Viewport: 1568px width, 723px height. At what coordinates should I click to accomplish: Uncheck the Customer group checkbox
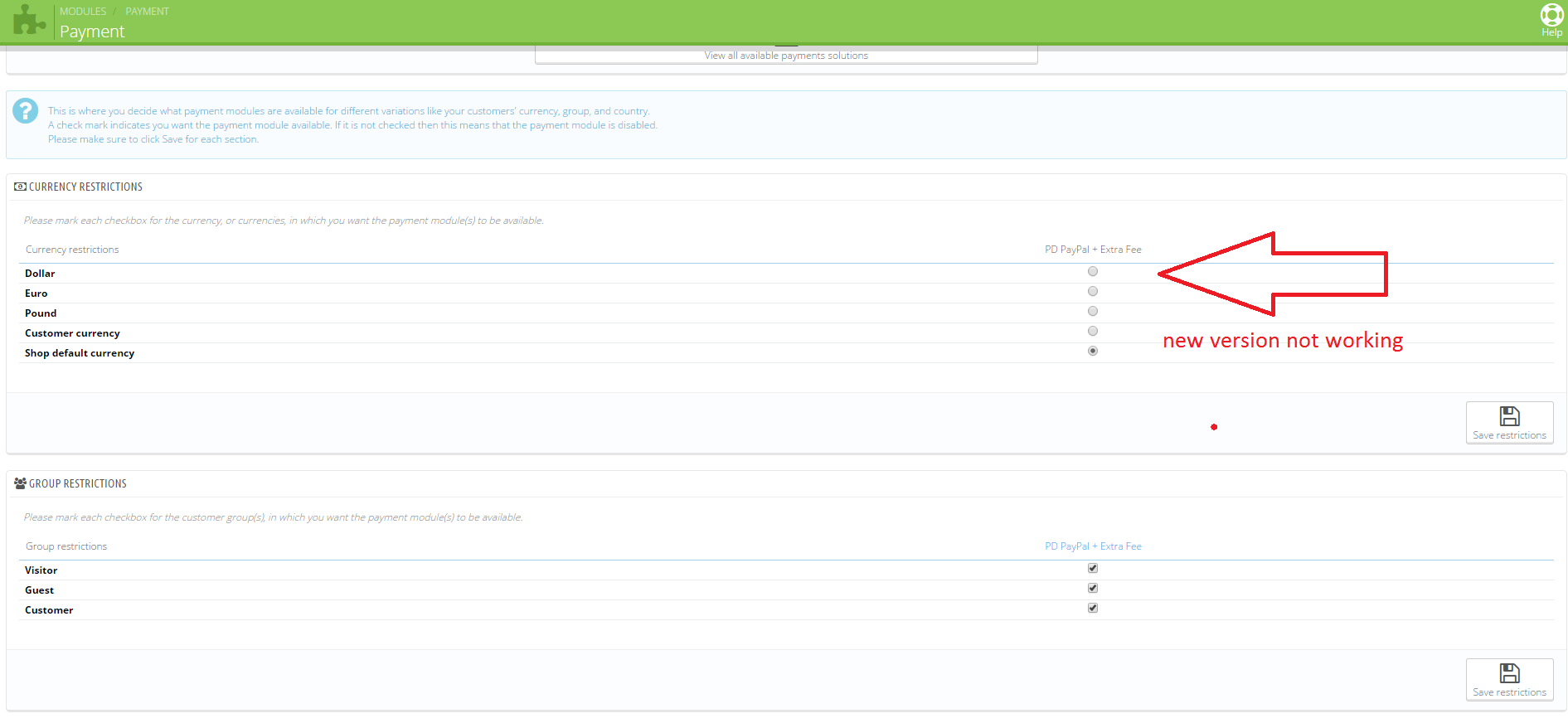[x=1093, y=609]
